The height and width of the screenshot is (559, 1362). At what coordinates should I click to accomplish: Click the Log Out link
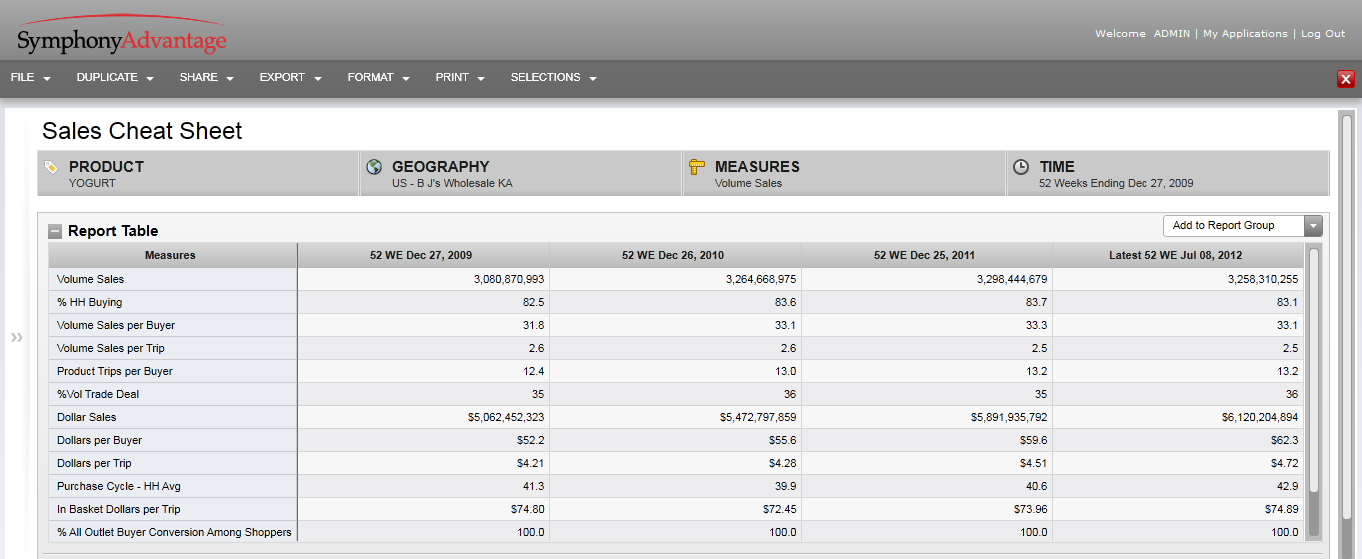click(x=1322, y=34)
